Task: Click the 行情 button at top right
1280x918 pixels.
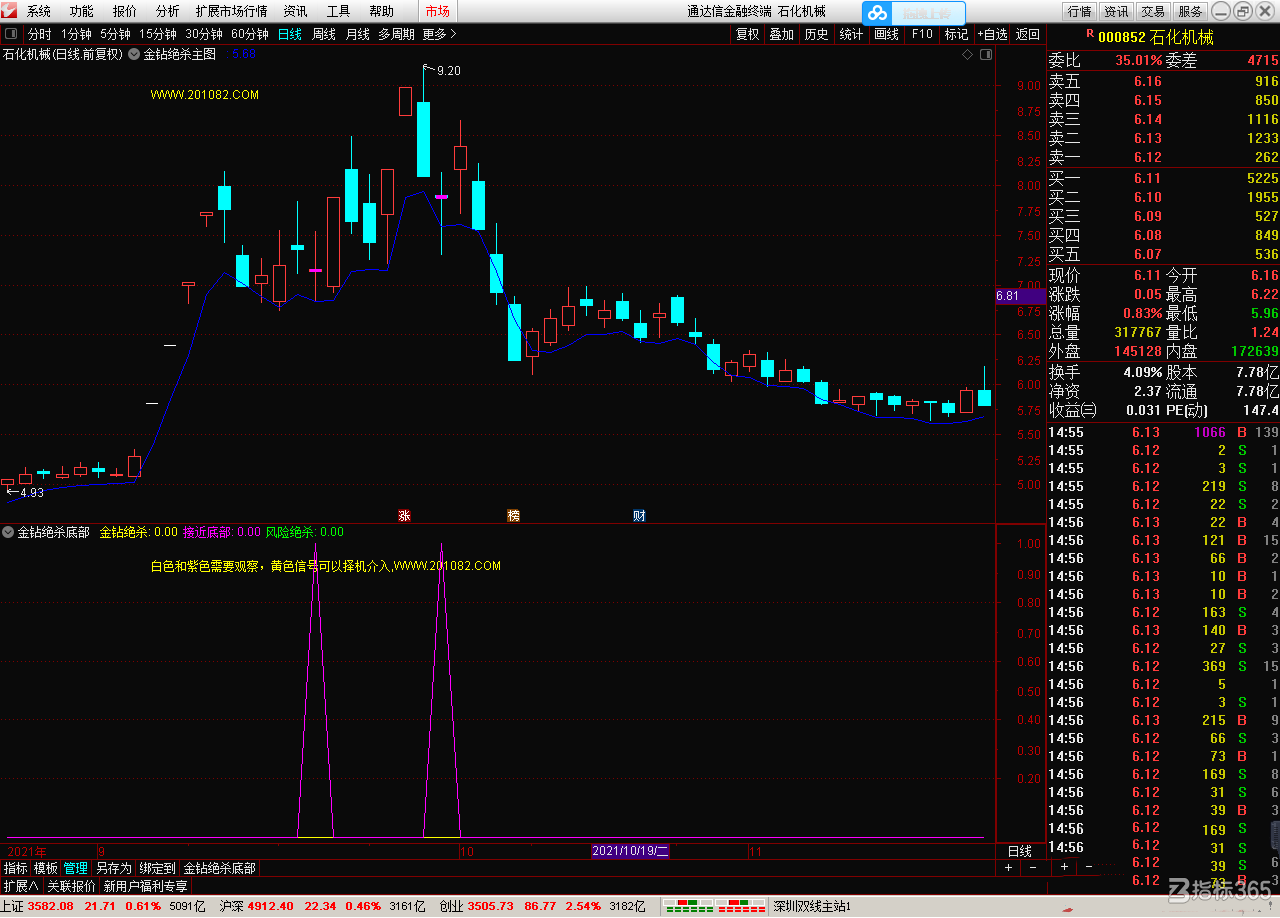Action: click(1079, 11)
